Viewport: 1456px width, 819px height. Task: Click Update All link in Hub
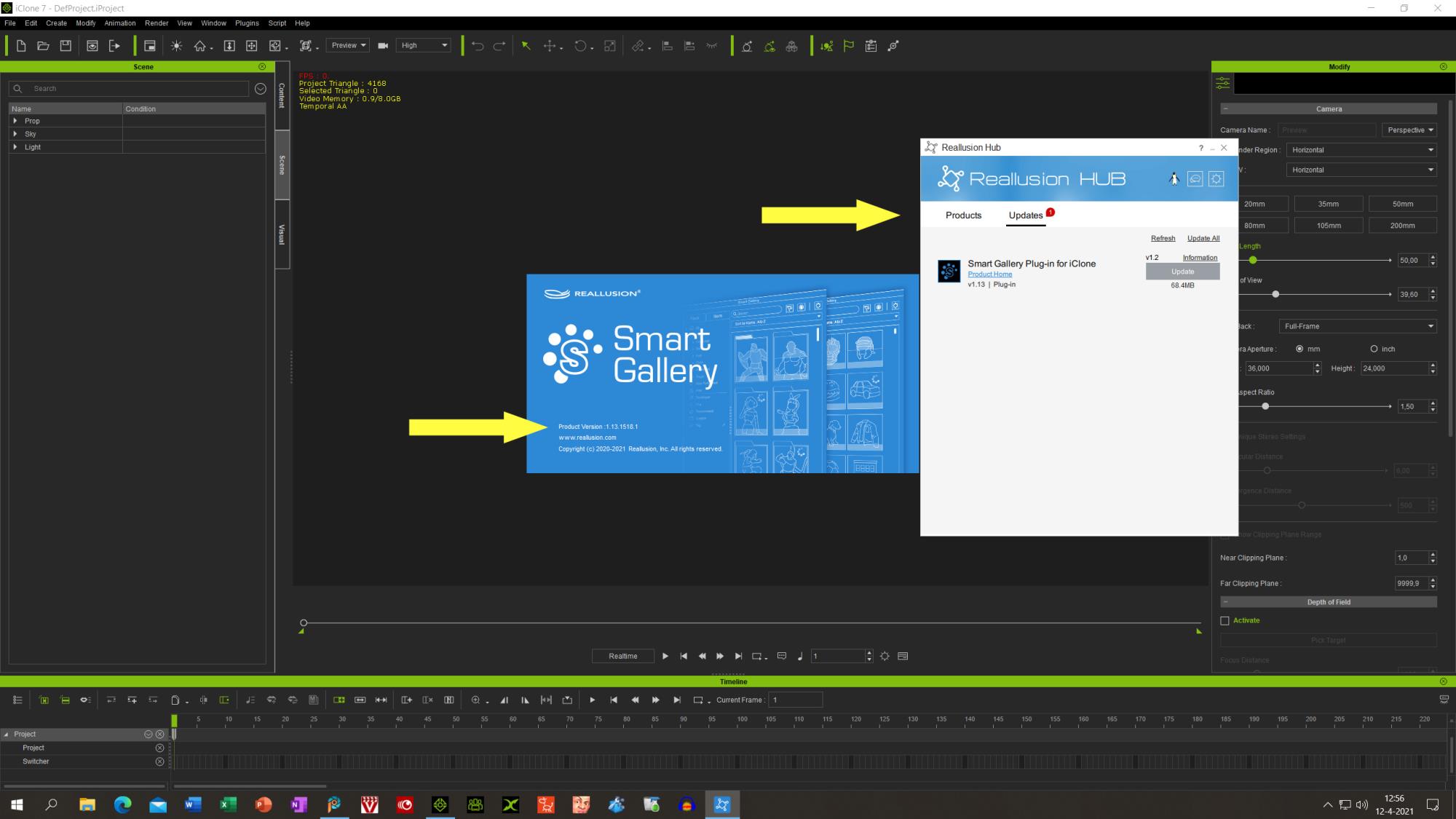(x=1203, y=238)
